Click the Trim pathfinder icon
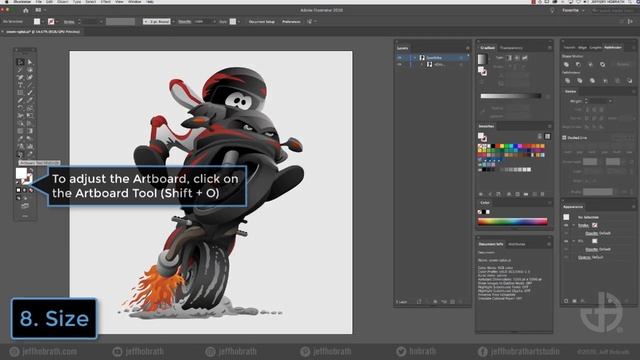This screenshot has height=360, width=640. [x=579, y=81]
